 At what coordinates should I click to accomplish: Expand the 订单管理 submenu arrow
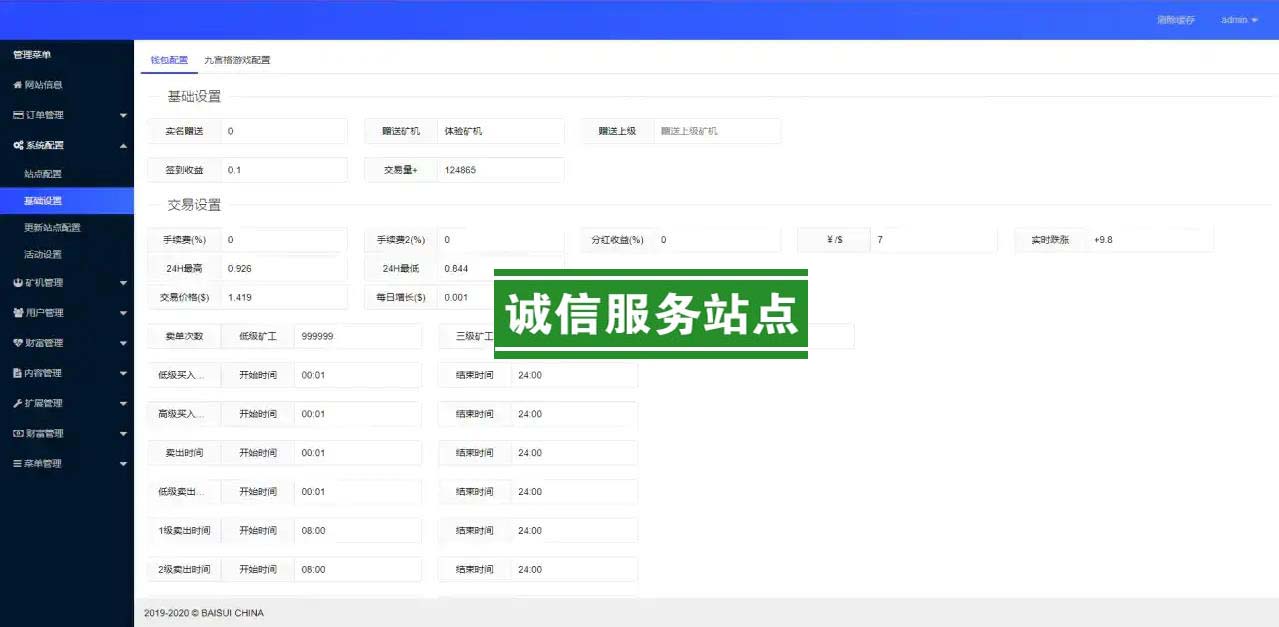pos(123,116)
